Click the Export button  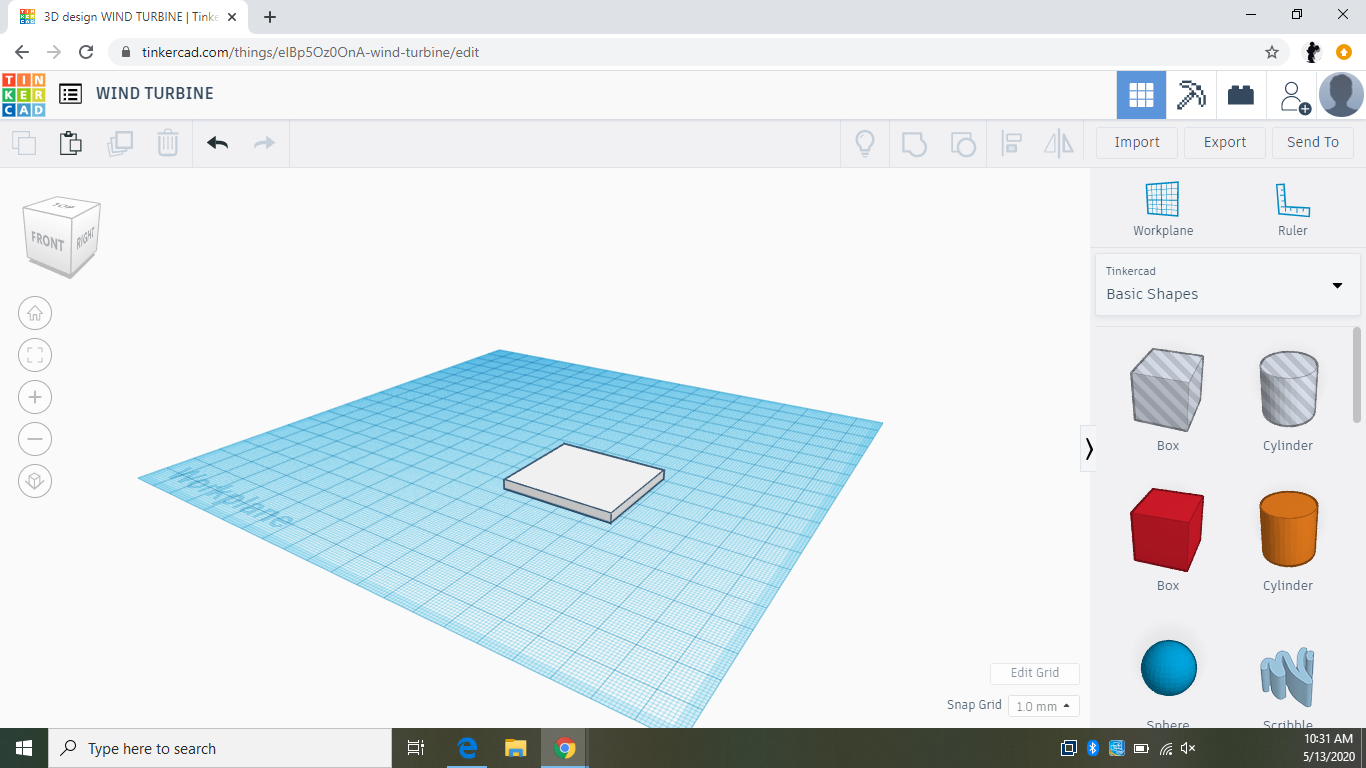(1224, 142)
